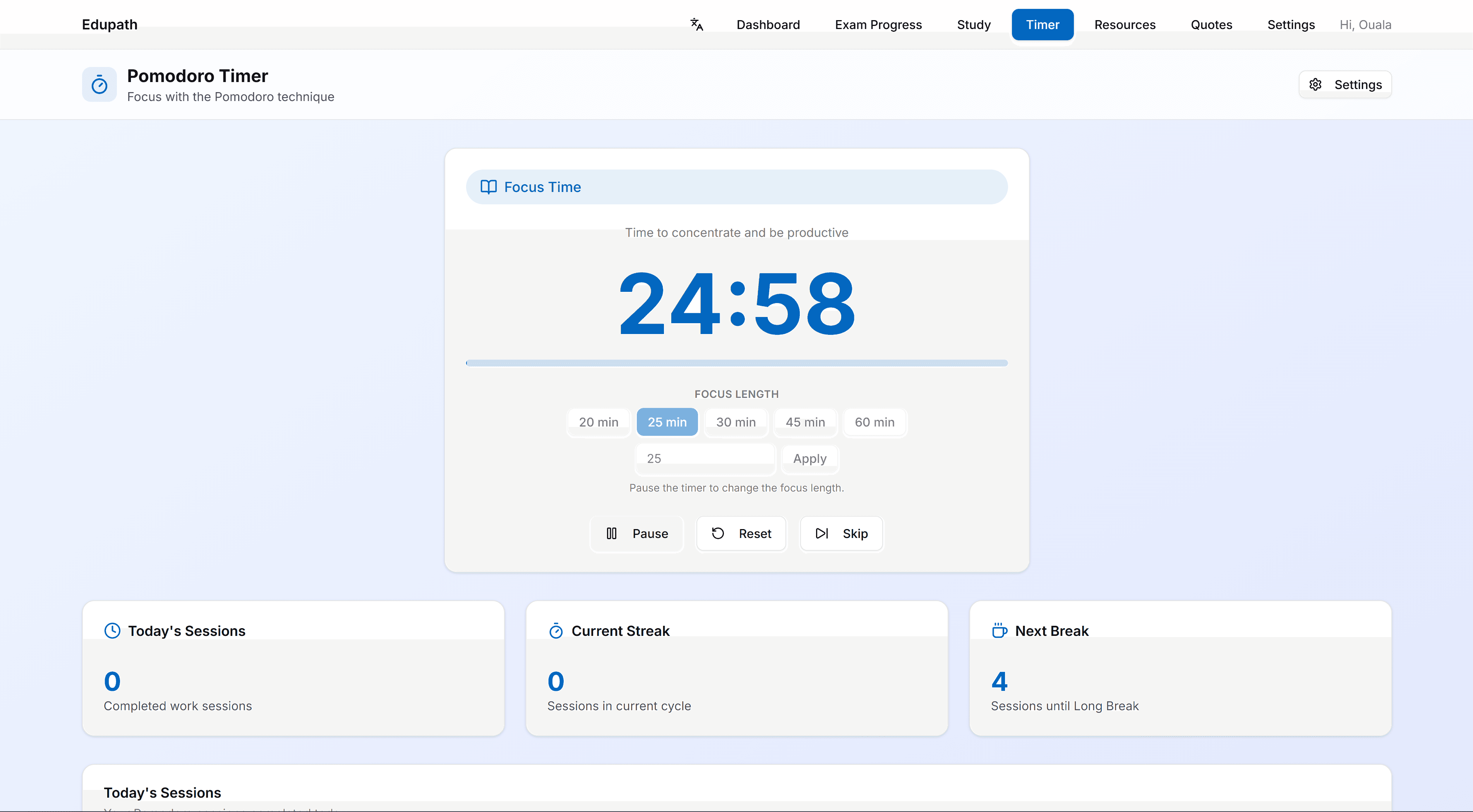Click the book icon in Focus Time banner

pyautogui.click(x=489, y=187)
